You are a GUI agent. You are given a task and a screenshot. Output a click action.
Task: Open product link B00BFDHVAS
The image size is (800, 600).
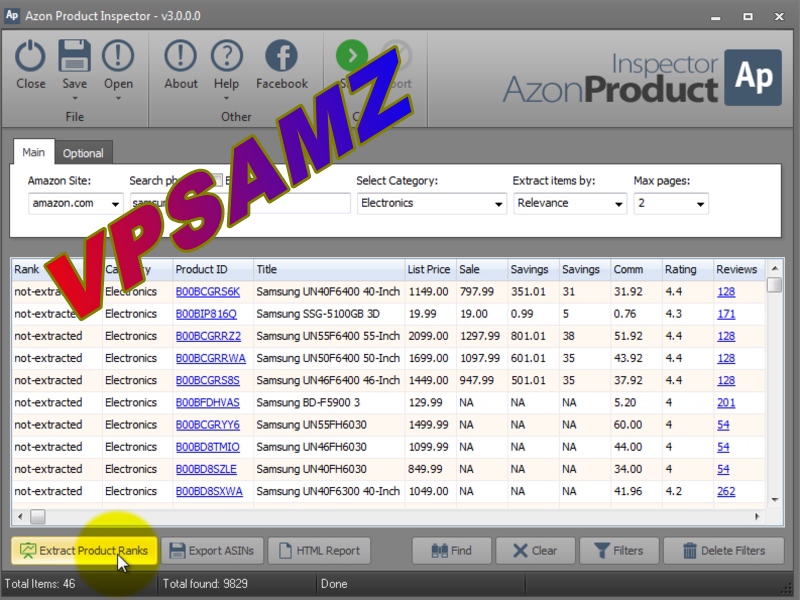click(208, 403)
